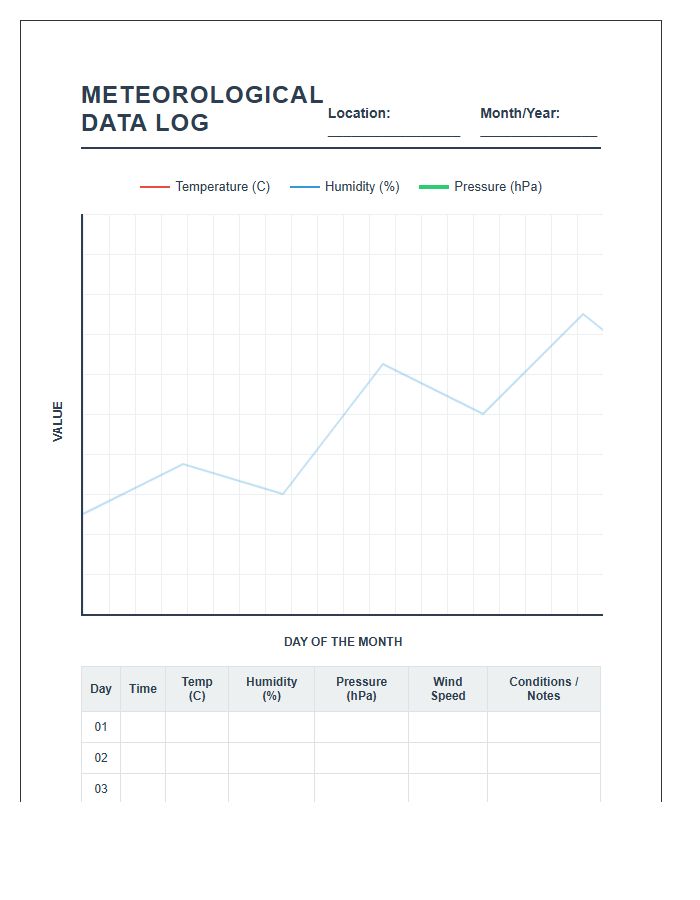The image size is (700, 900).
Task: Click the Humidity (%) column header
Action: tap(271, 689)
